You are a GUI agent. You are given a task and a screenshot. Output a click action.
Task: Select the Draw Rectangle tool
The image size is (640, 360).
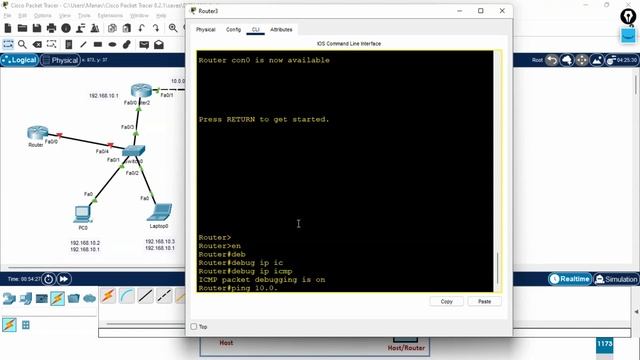(x=98, y=44)
